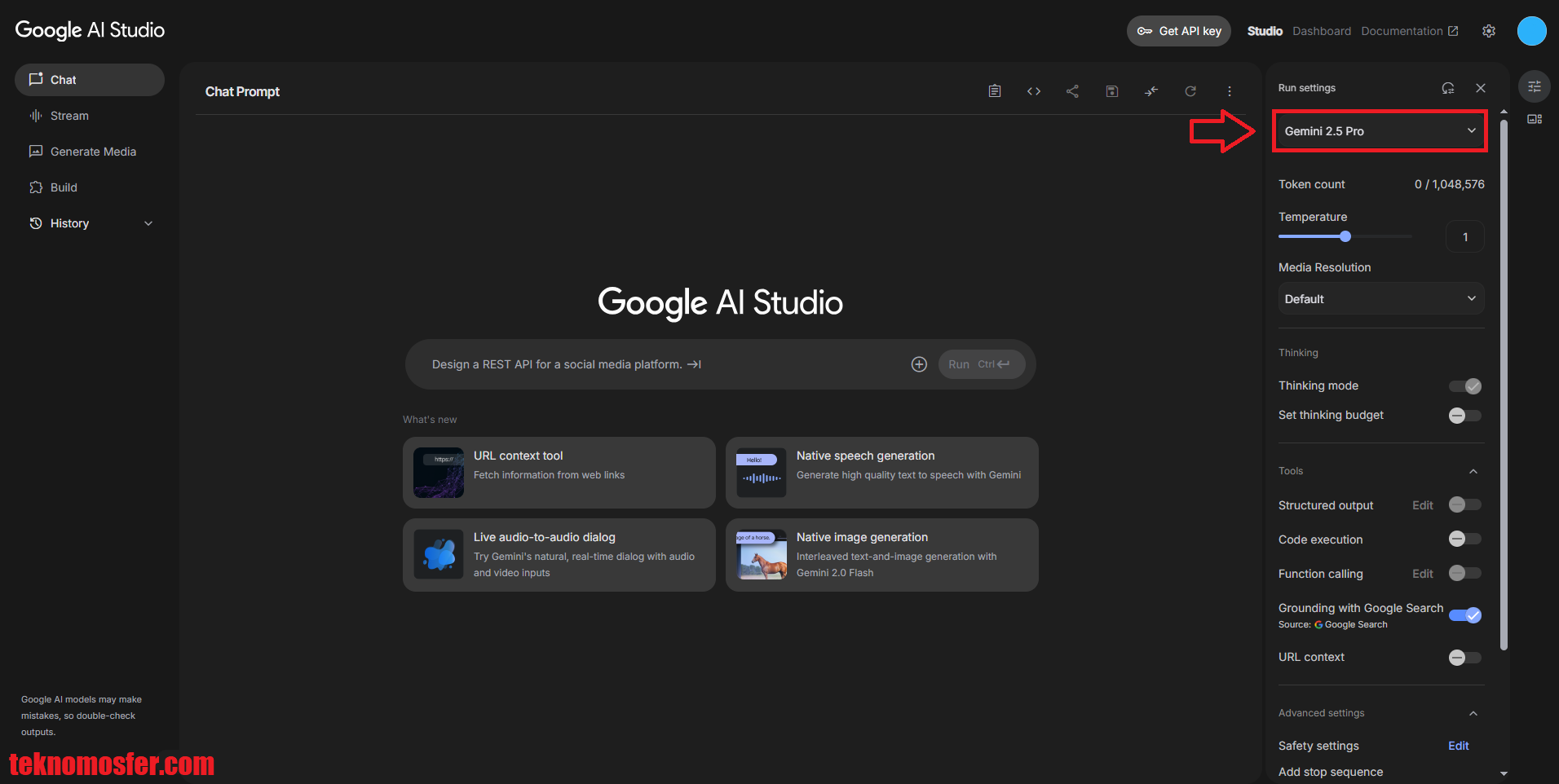1559x784 pixels.
Task: Click the Temperature value field
Action: [x=1465, y=237]
